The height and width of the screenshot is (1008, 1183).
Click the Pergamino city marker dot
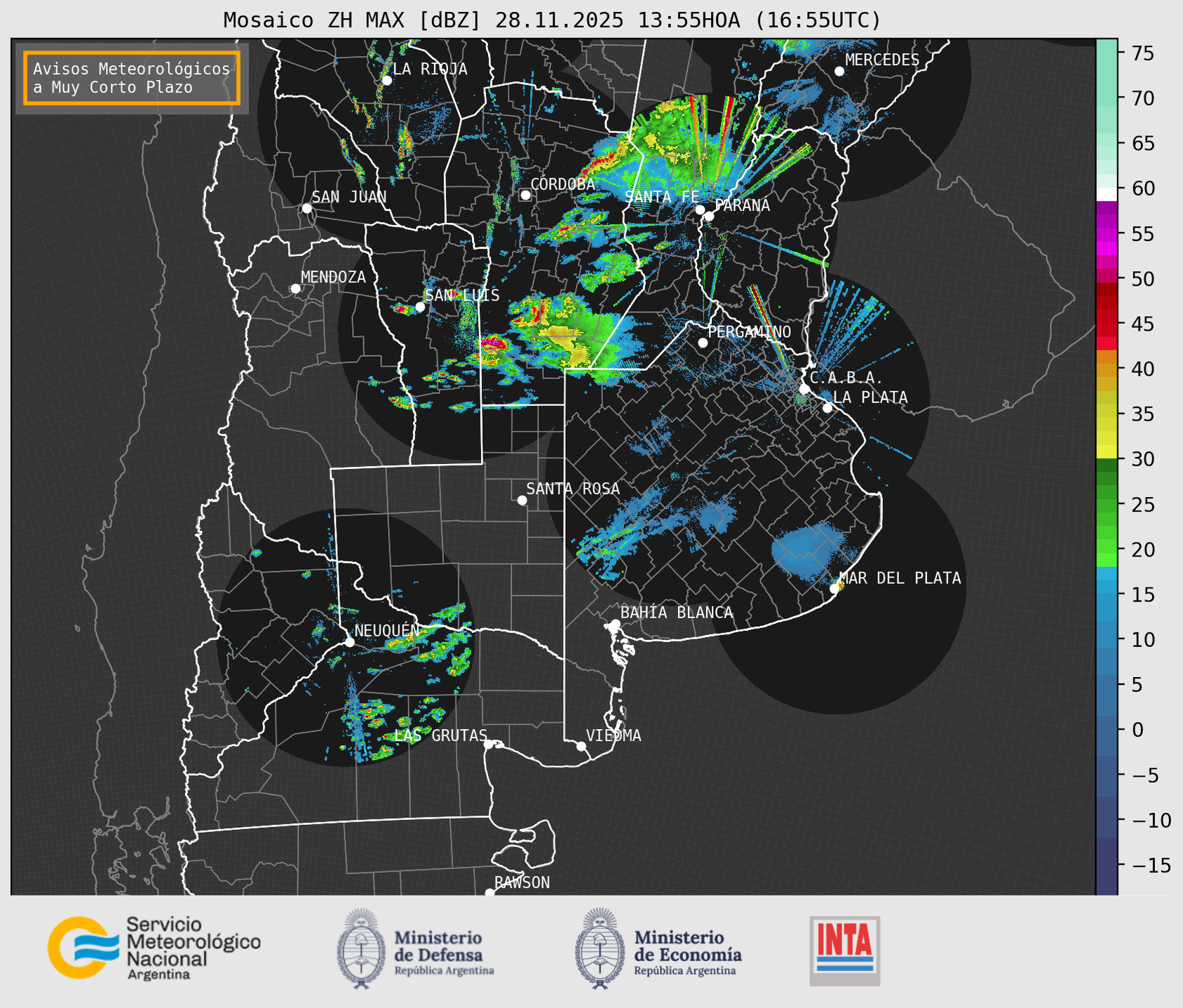point(703,343)
